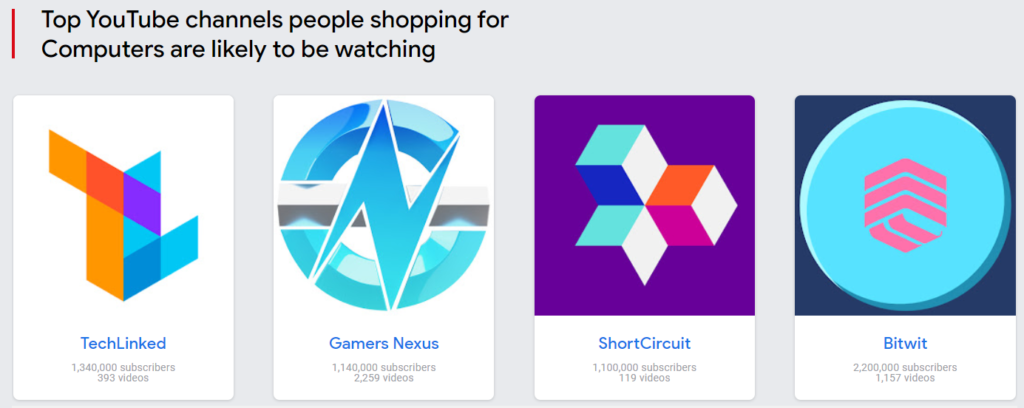This screenshot has width=1024, height=408.
Task: Click the 2,259 videos count
Action: click(384, 378)
